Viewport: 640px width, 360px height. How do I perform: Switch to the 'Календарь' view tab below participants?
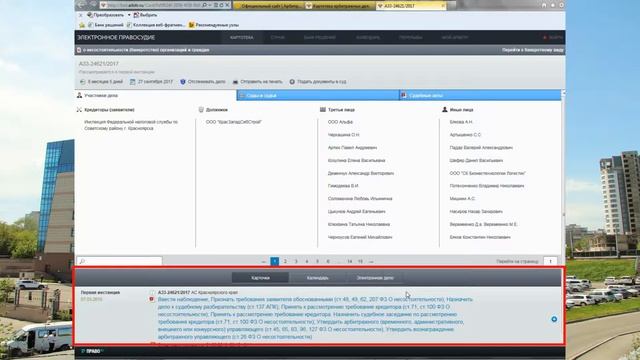coord(318,278)
